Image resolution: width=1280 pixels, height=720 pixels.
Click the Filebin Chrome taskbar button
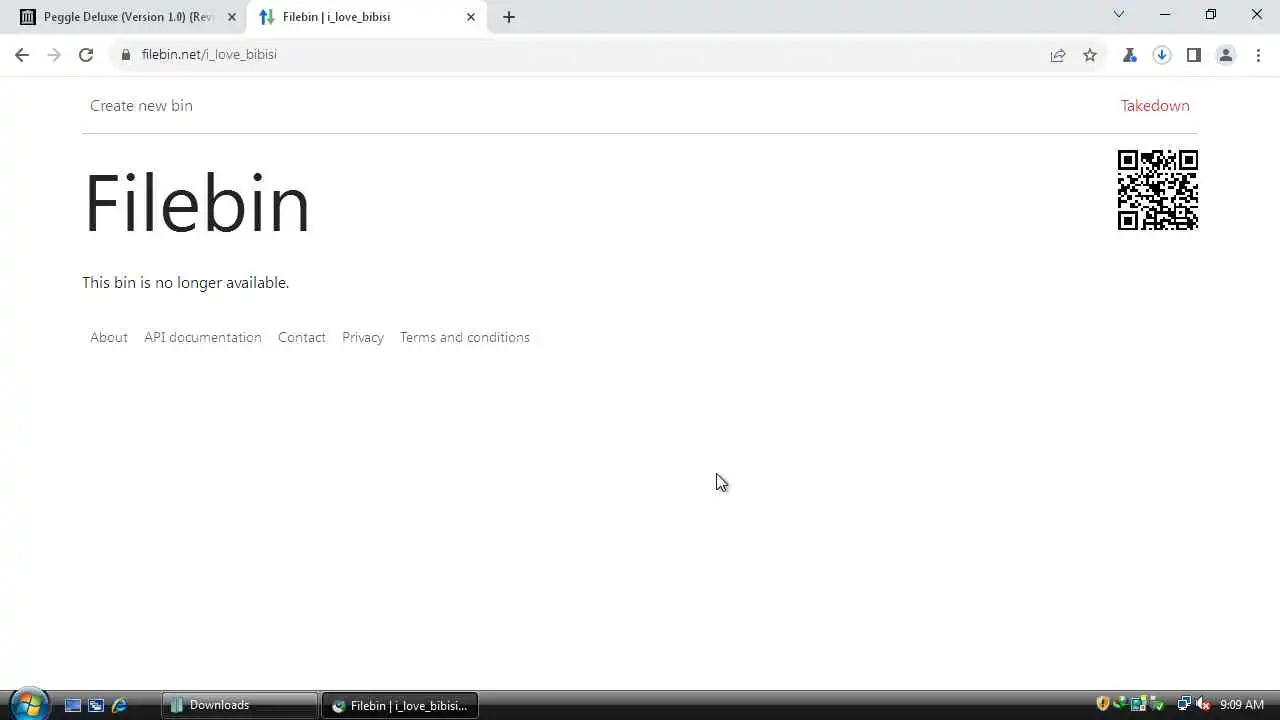pyautogui.click(x=400, y=705)
